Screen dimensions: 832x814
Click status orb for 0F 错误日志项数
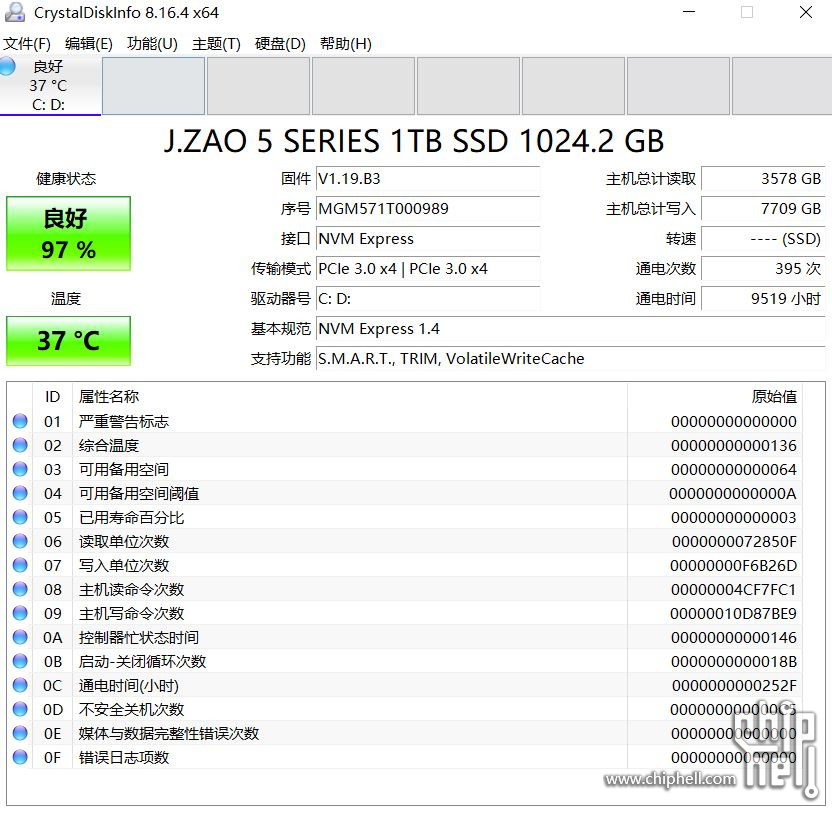pyautogui.click(x=20, y=757)
